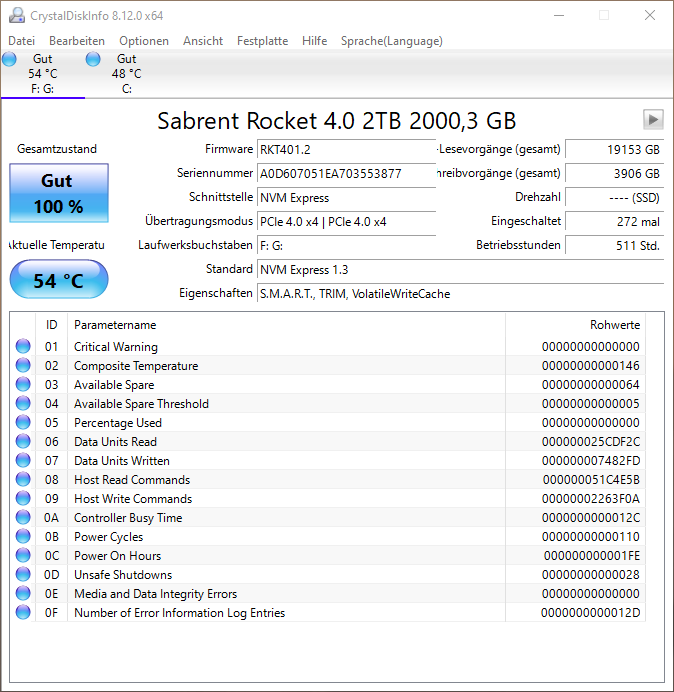Open the Bearbeiten menu

tap(77, 41)
